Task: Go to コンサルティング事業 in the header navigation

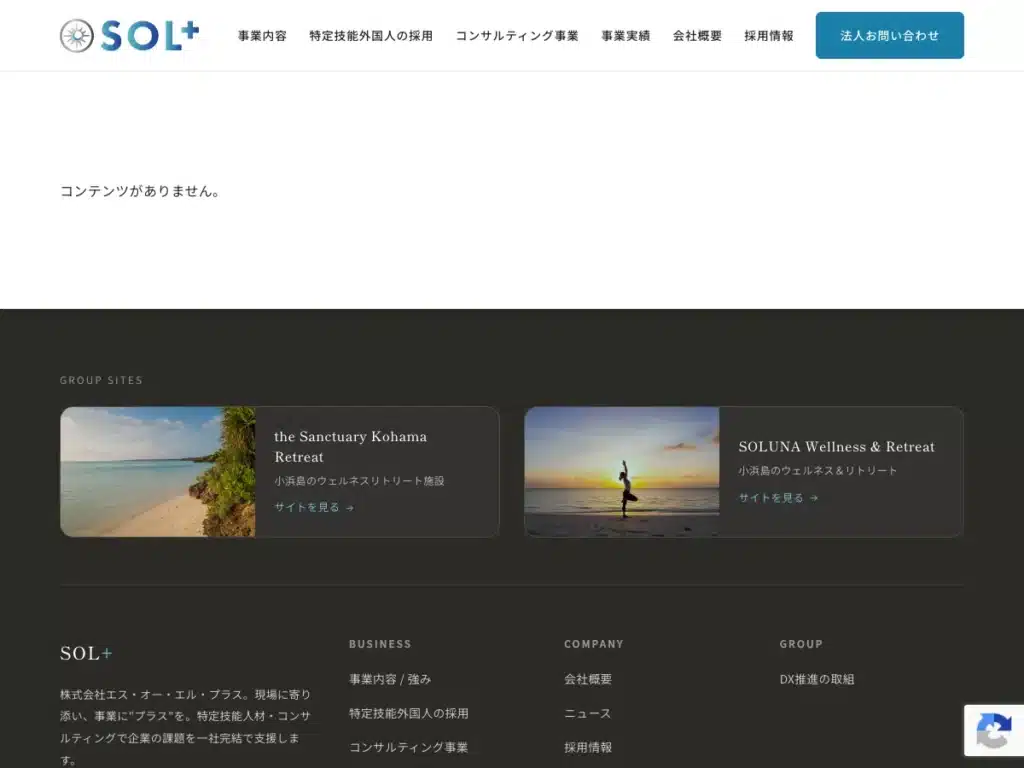Action: click(x=517, y=36)
